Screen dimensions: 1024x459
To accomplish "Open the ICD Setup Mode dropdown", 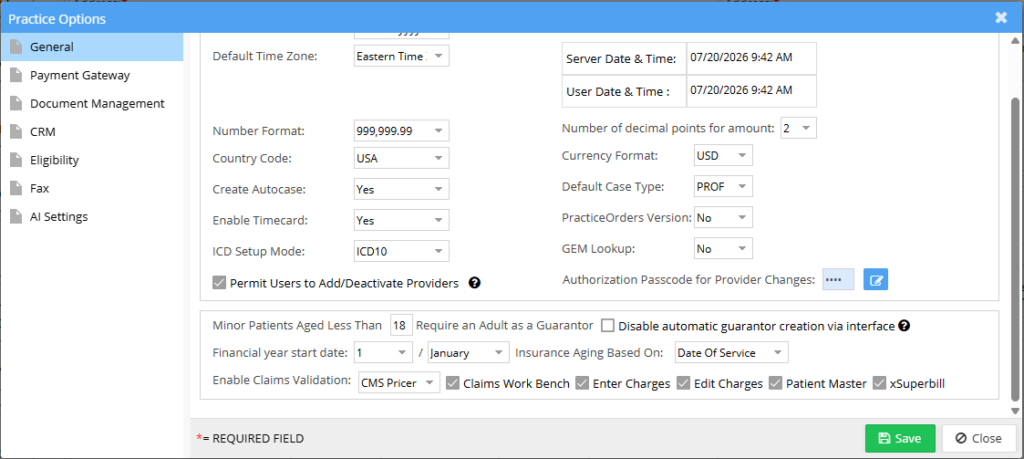I will click(402, 251).
